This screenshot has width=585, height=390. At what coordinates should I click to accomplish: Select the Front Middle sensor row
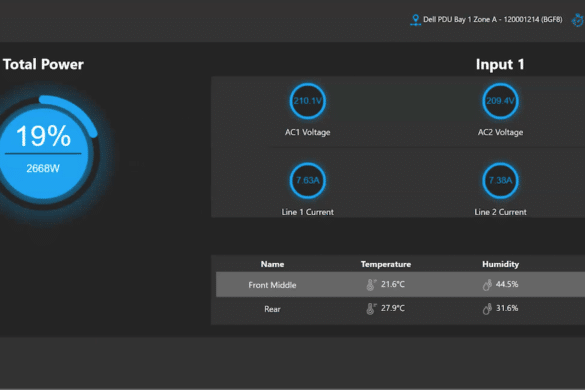400,284
